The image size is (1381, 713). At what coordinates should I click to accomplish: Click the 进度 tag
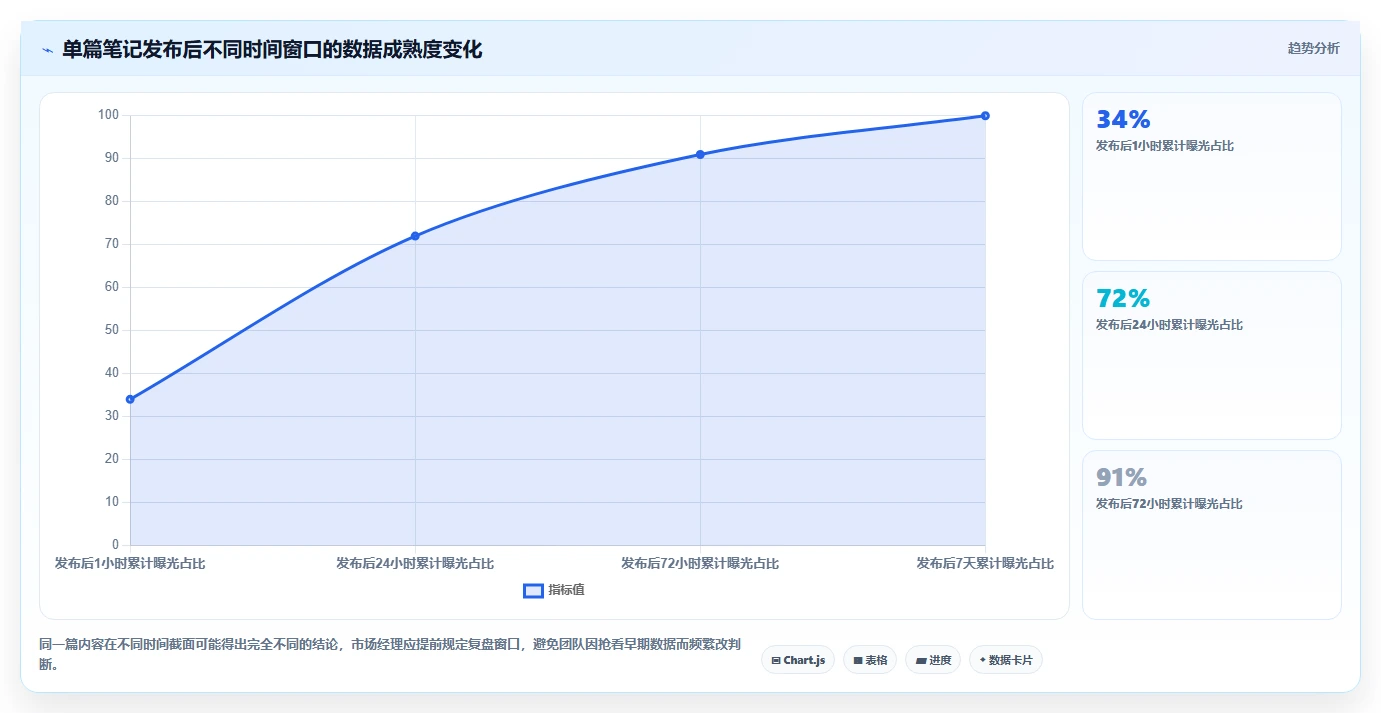click(933, 660)
